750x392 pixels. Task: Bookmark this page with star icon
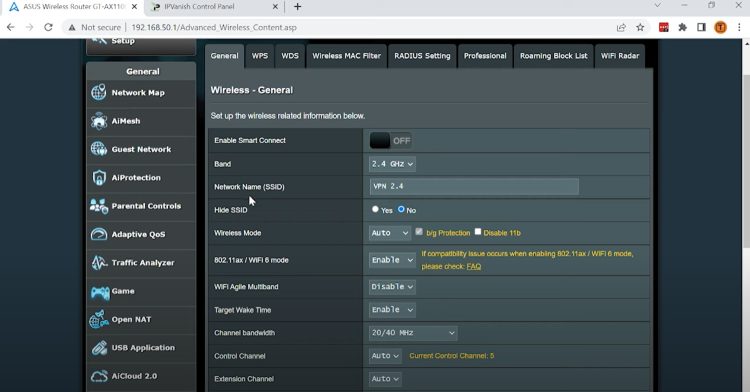pyautogui.click(x=640, y=27)
